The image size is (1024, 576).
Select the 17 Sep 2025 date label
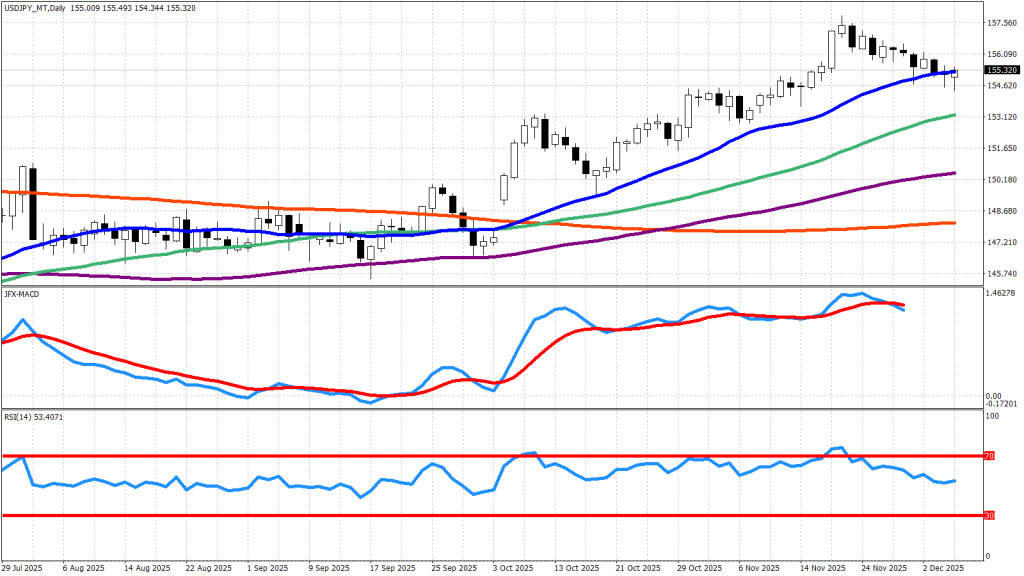pos(392,567)
